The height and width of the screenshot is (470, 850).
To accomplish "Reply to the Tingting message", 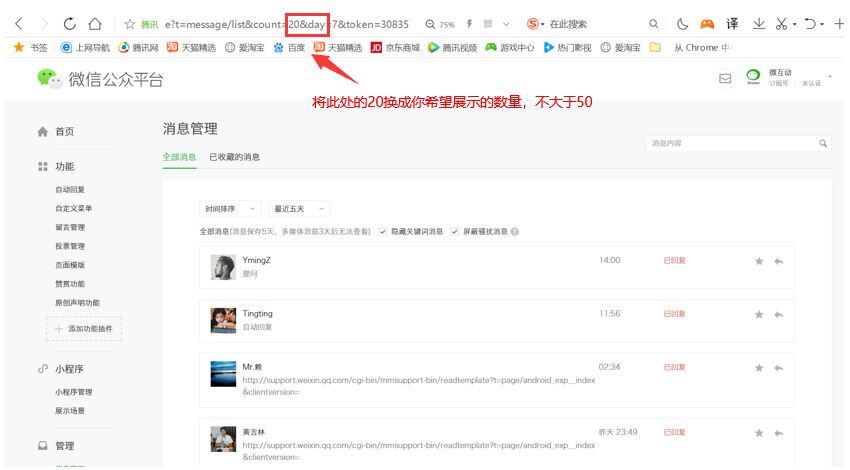I will [779, 314].
